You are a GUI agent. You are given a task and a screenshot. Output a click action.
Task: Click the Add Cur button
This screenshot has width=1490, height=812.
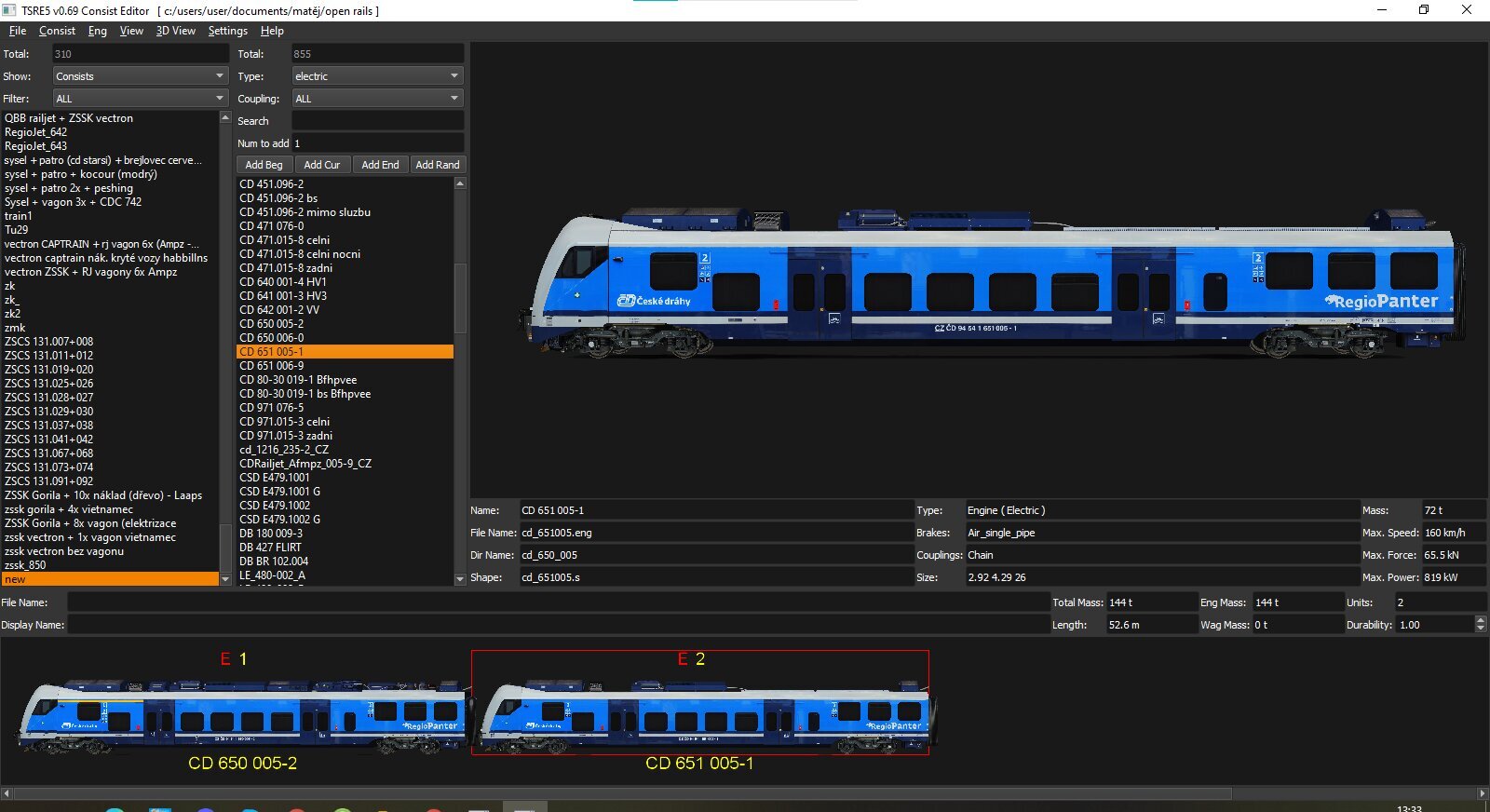point(322,165)
